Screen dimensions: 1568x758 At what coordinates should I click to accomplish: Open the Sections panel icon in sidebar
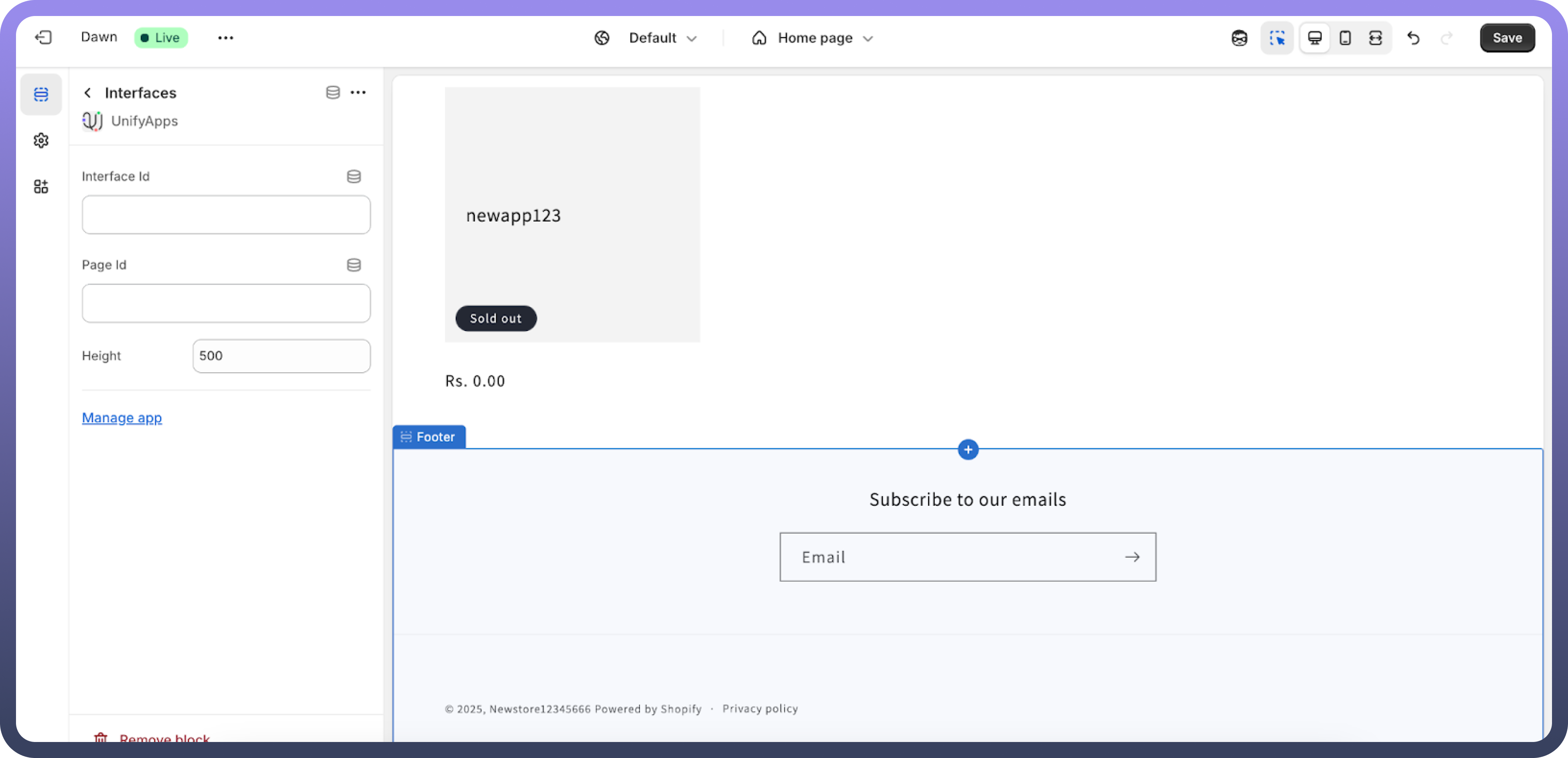pos(41,94)
